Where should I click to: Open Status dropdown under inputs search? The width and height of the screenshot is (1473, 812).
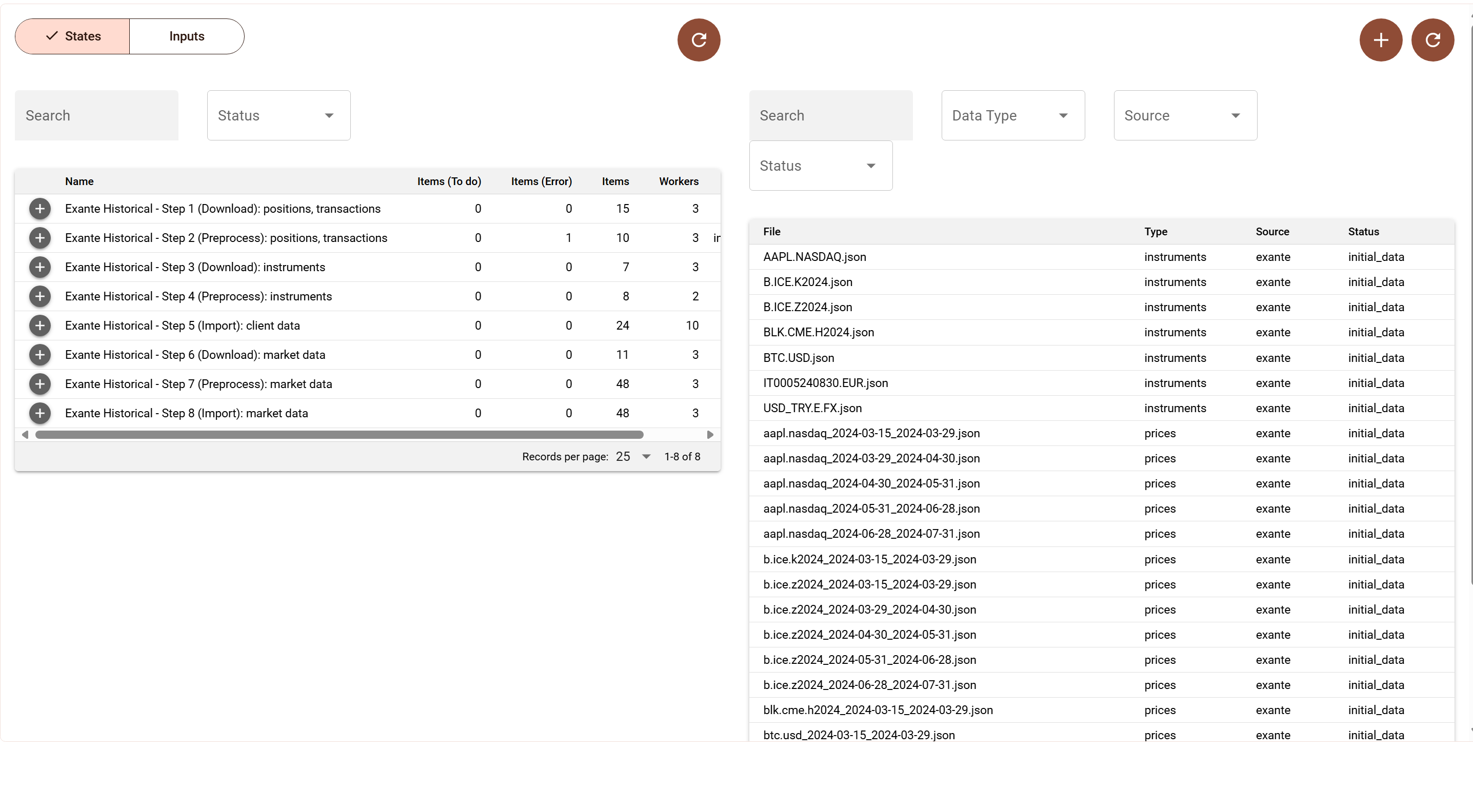821,166
